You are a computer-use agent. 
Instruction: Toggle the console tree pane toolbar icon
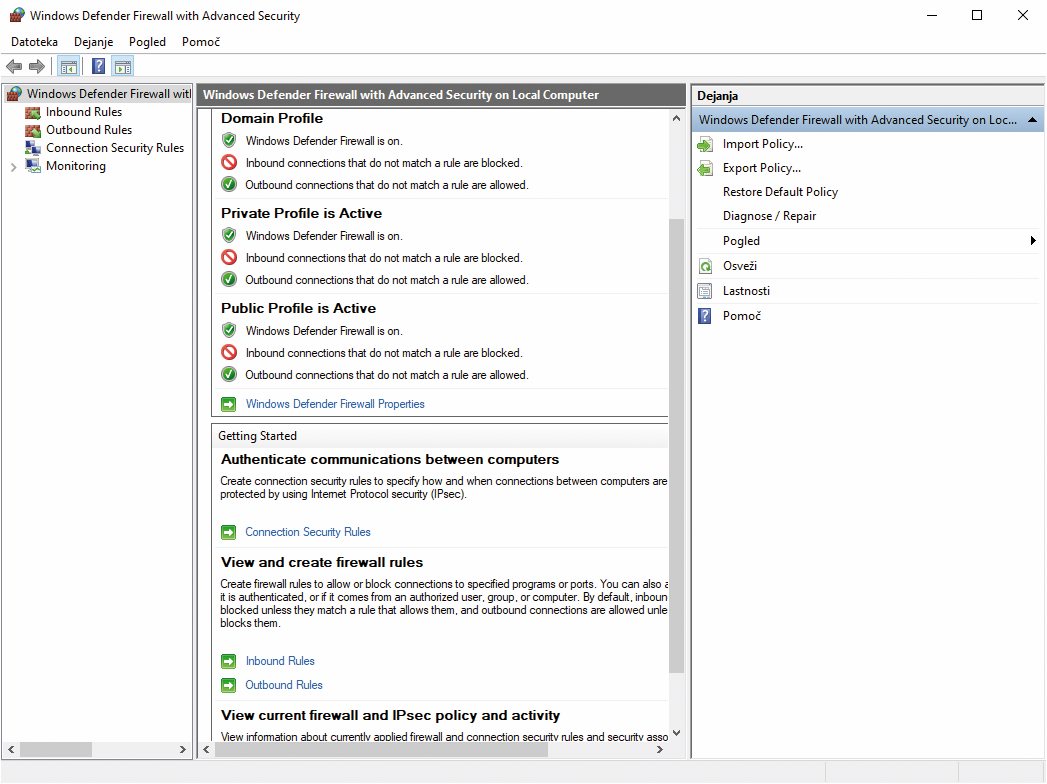coord(69,66)
